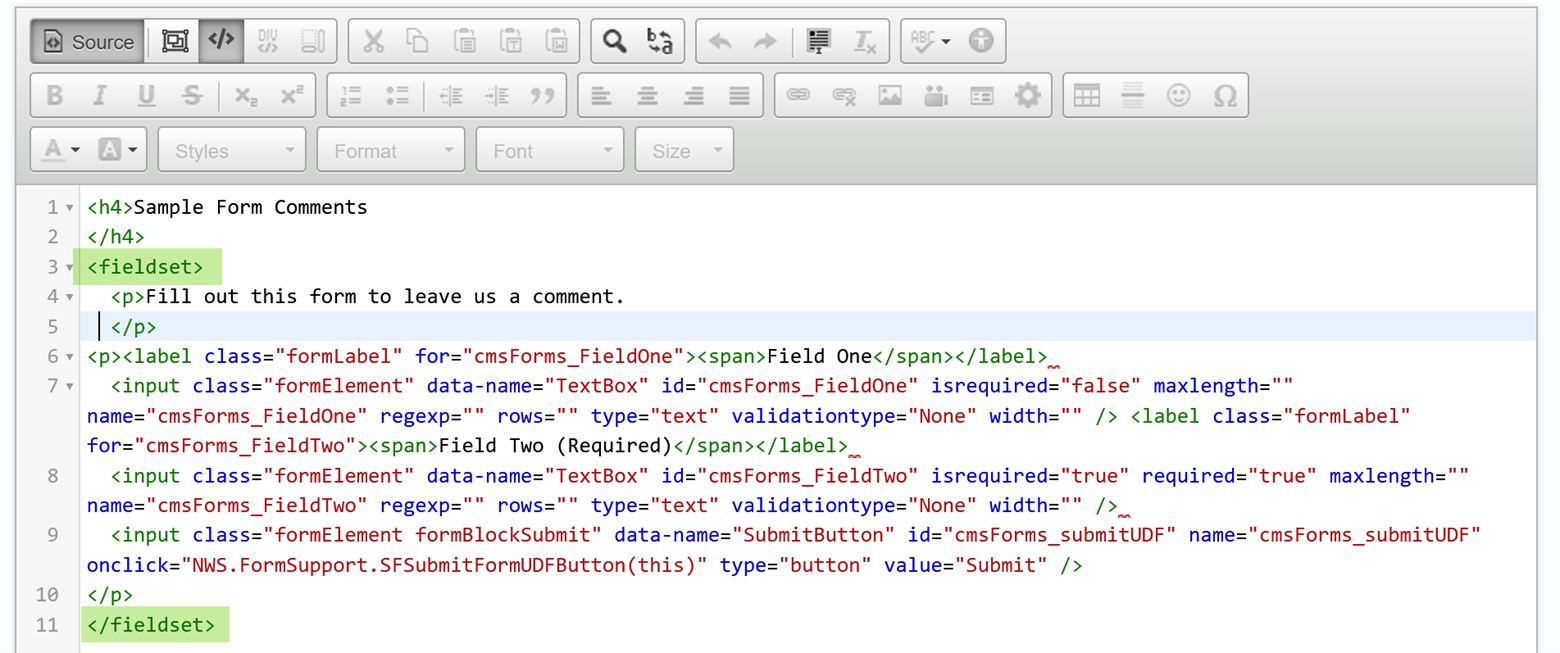This screenshot has height=653, width=1560.
Task: Insert a horizontal line
Action: (1132, 96)
